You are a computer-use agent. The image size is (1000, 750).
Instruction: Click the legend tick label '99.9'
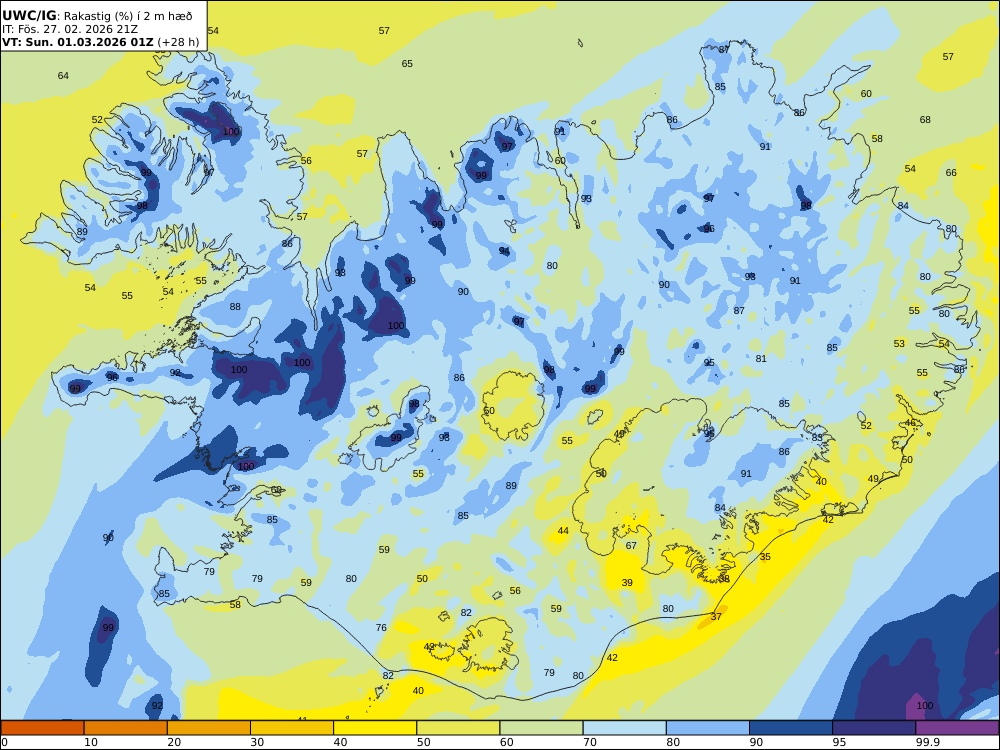[x=927, y=742]
